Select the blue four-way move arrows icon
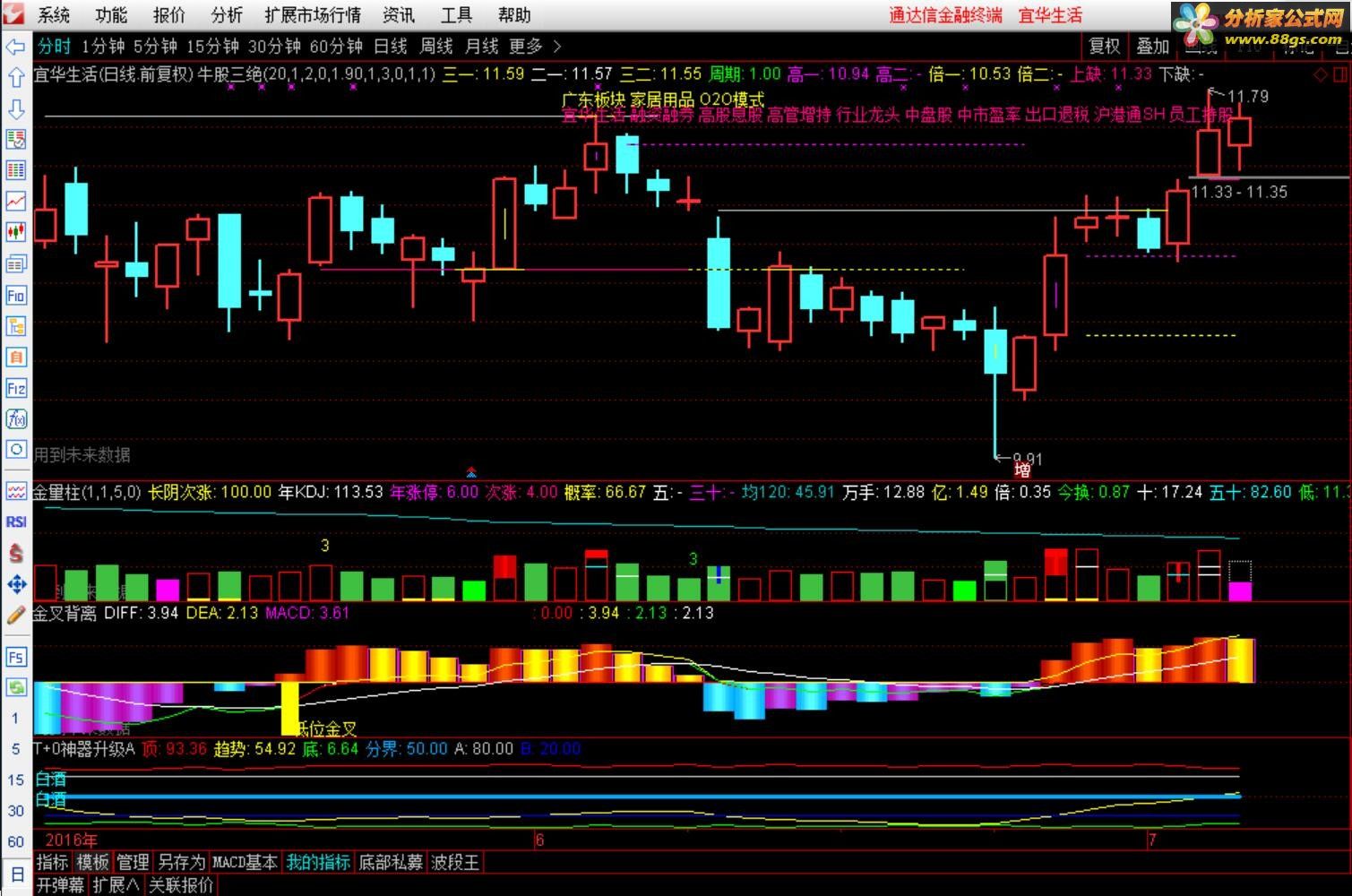The image size is (1352, 896). pyautogui.click(x=15, y=585)
